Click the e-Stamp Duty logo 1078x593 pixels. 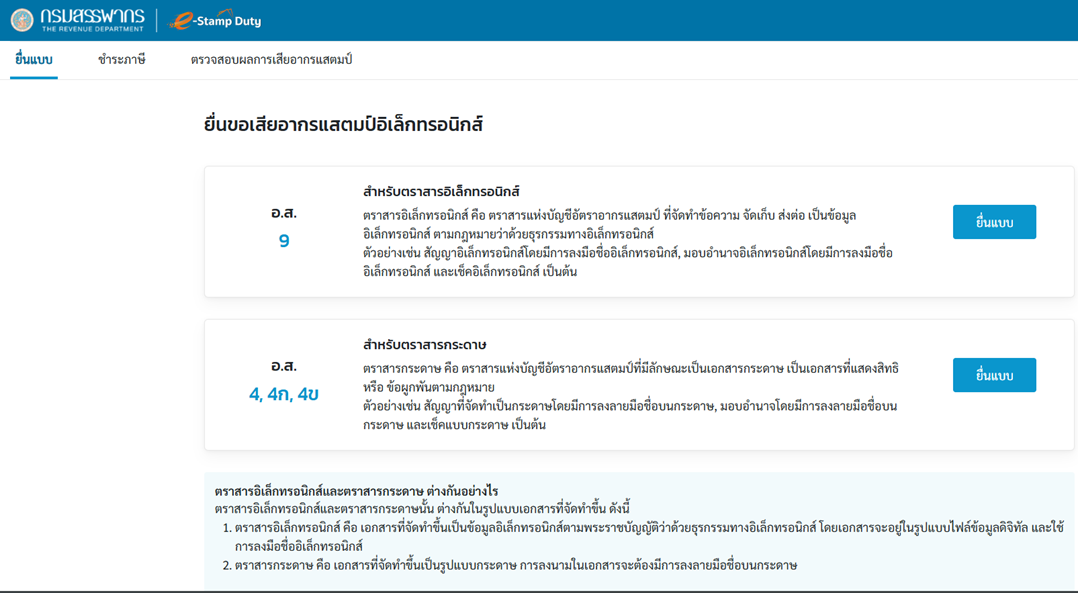(215, 20)
